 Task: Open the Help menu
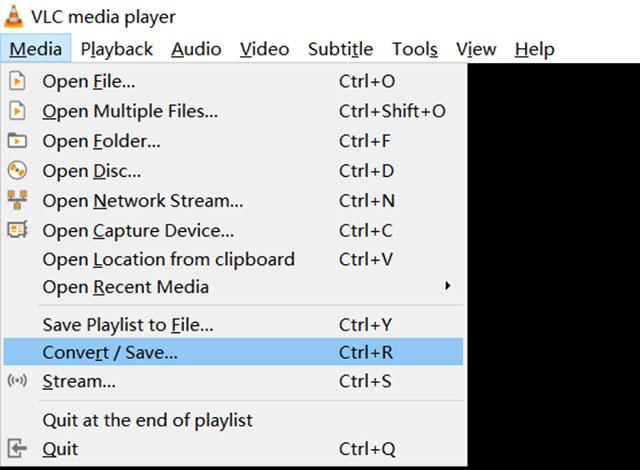coord(534,49)
